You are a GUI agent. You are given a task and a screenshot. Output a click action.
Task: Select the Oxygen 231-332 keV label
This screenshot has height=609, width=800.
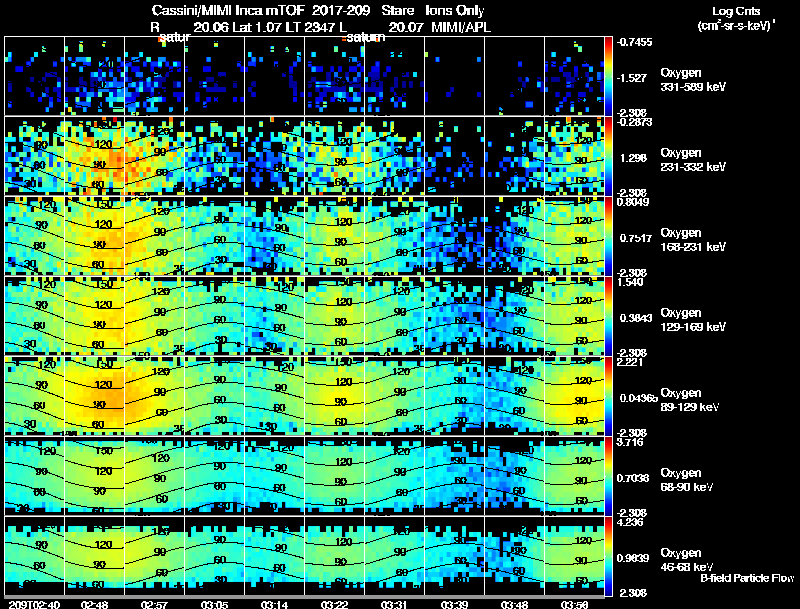pos(693,160)
